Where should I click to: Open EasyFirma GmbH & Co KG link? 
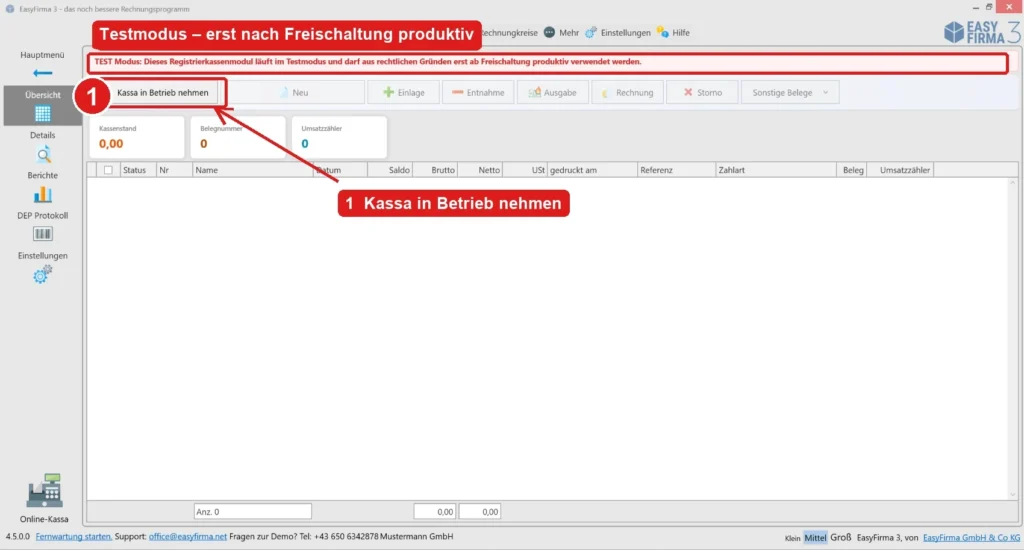pos(971,538)
